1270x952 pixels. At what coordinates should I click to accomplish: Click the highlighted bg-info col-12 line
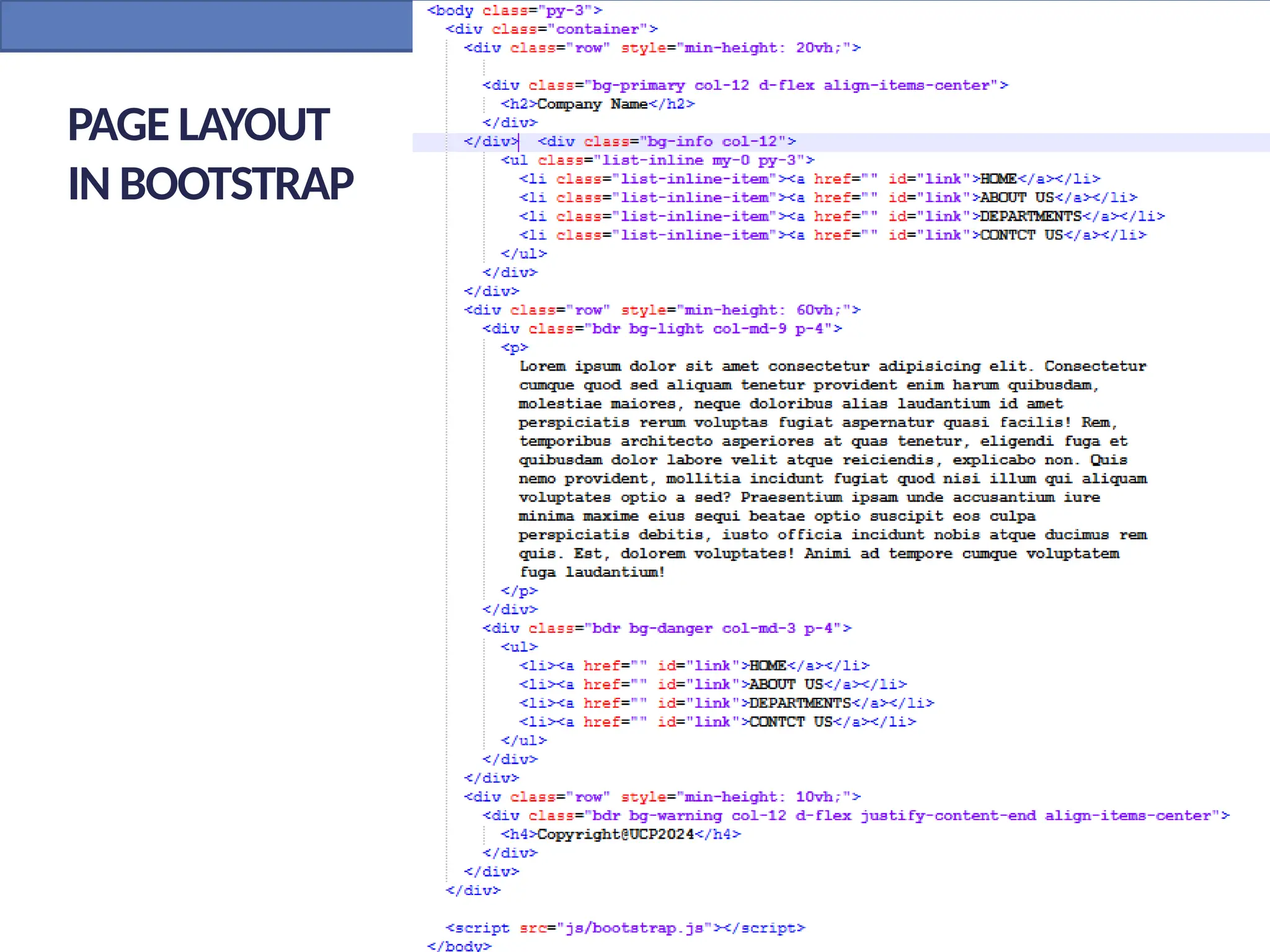pyautogui.click(x=666, y=142)
